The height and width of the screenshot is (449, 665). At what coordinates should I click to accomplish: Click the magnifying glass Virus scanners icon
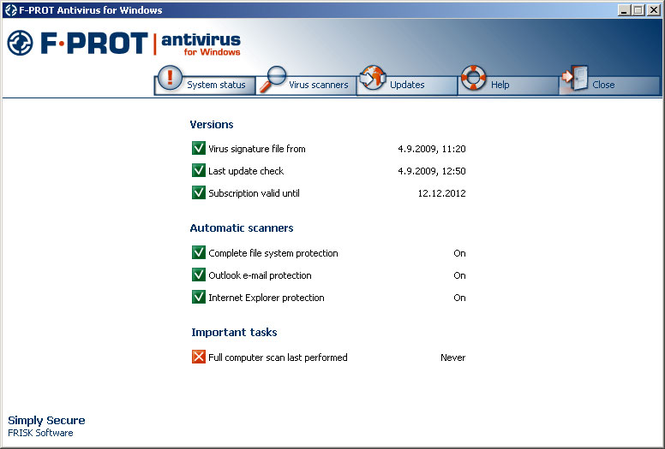point(273,79)
